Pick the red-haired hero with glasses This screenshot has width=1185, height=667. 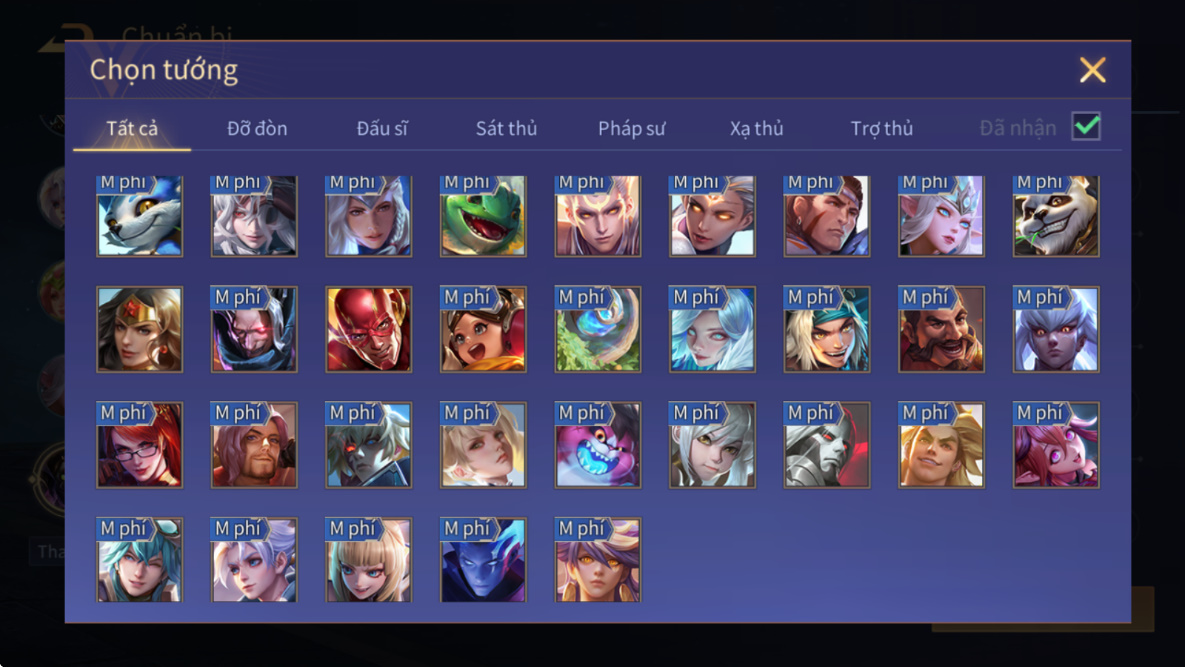tap(140, 445)
